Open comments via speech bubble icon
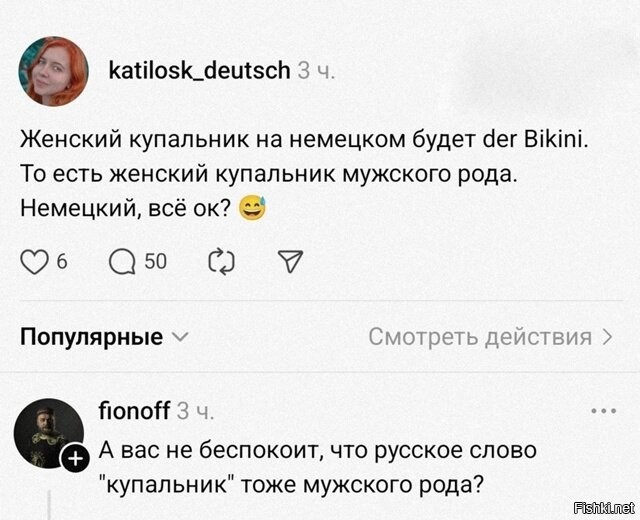 [123, 262]
